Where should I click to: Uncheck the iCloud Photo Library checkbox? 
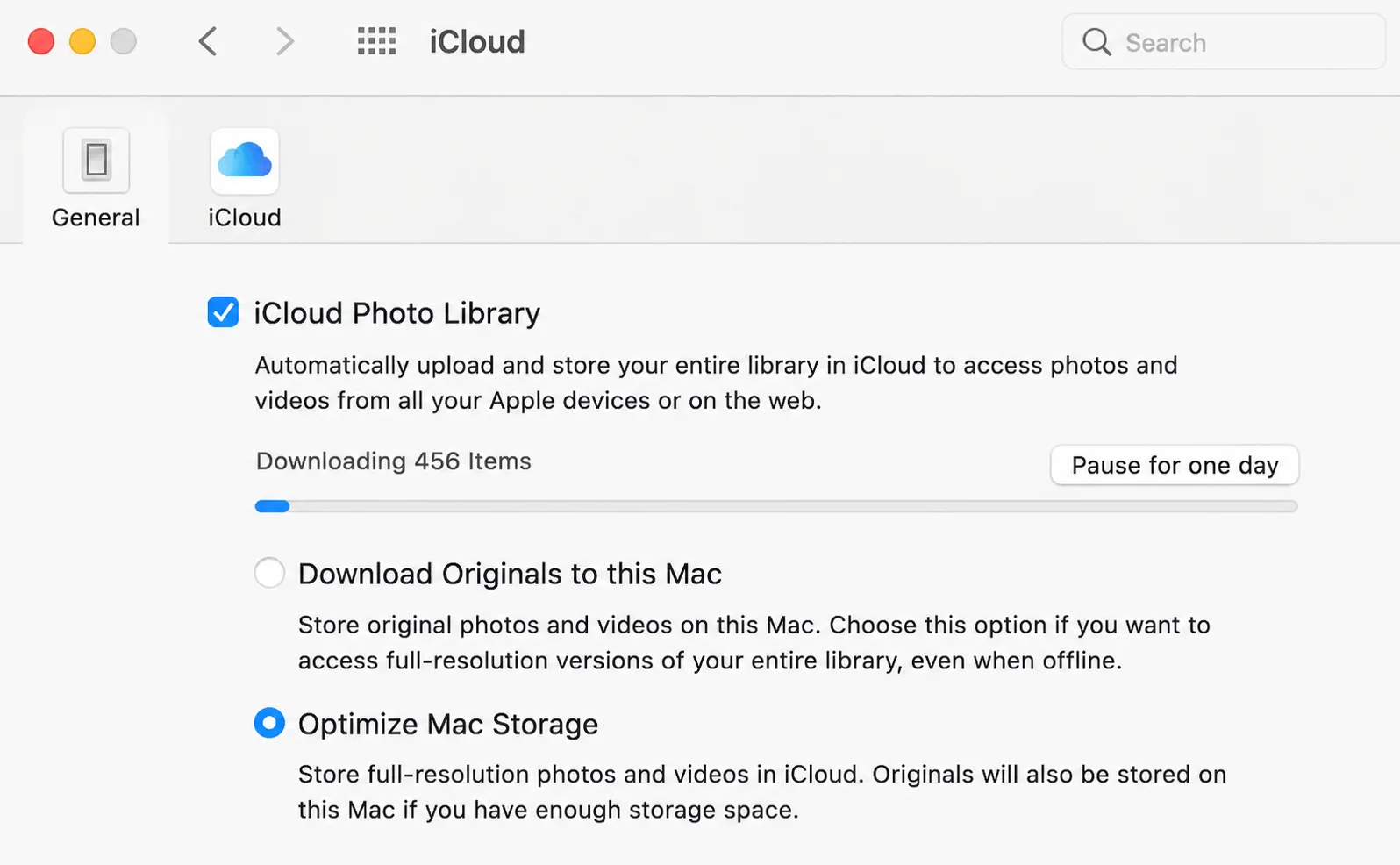point(223,312)
